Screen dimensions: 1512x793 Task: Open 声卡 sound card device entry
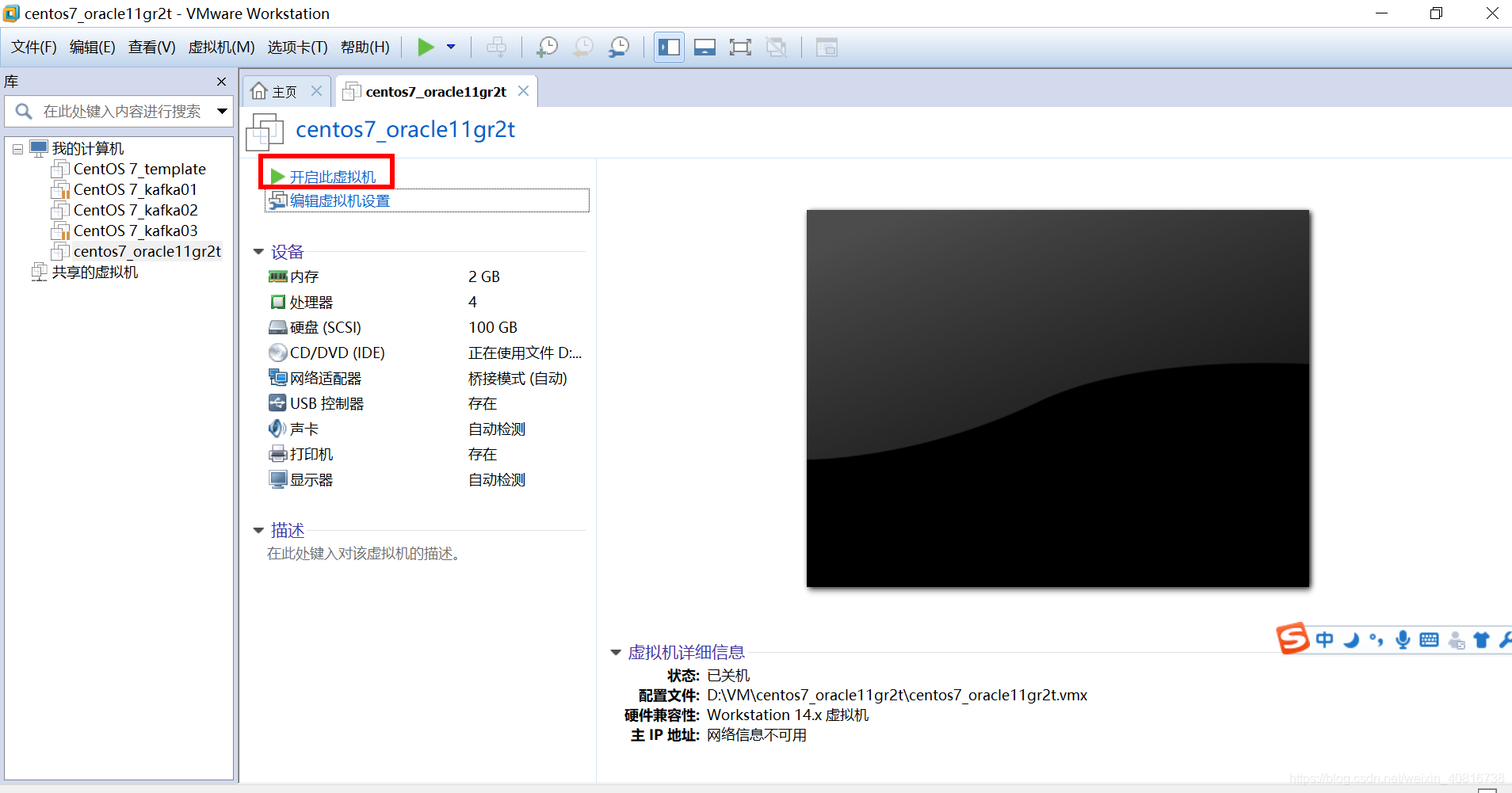[x=304, y=429]
